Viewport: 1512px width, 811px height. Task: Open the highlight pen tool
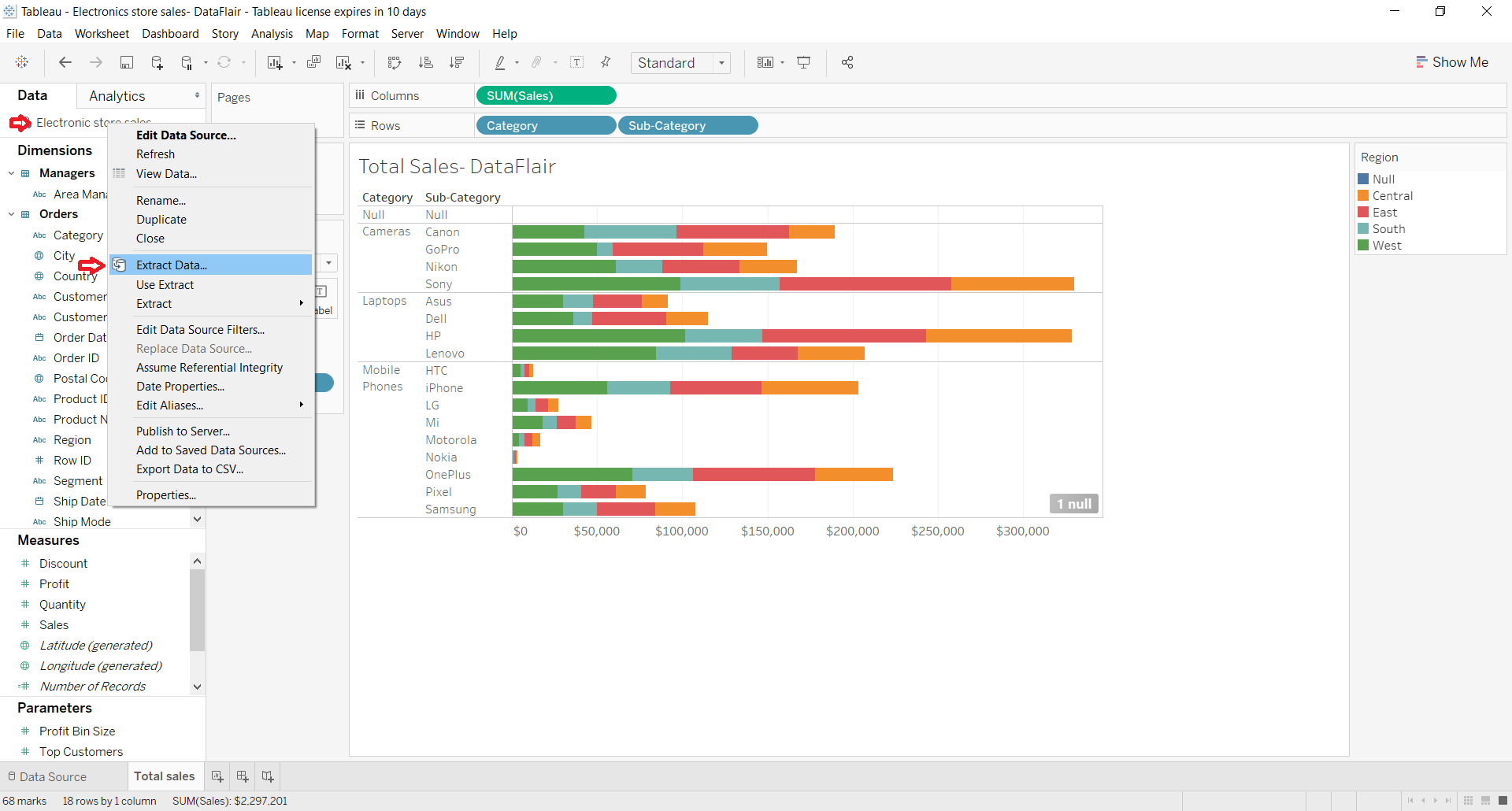[x=499, y=62]
